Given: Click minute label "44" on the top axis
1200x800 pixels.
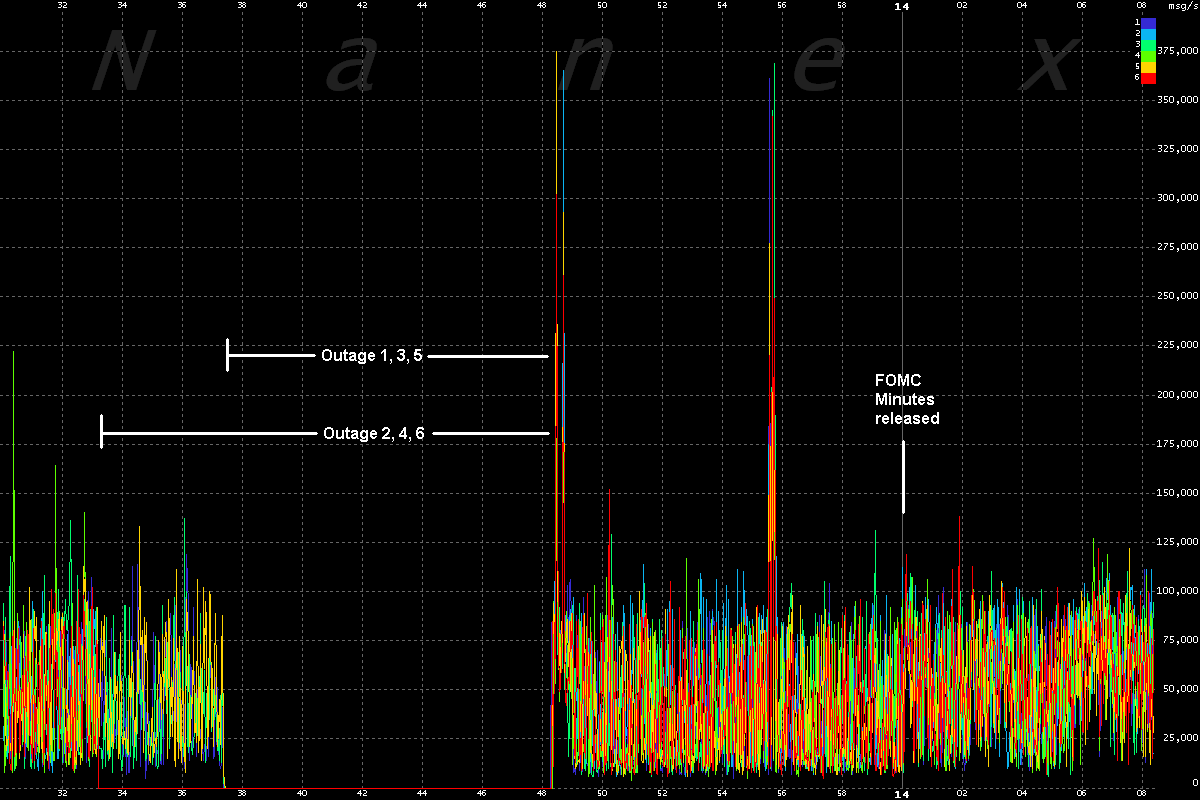Looking at the screenshot, I should (422, 6).
